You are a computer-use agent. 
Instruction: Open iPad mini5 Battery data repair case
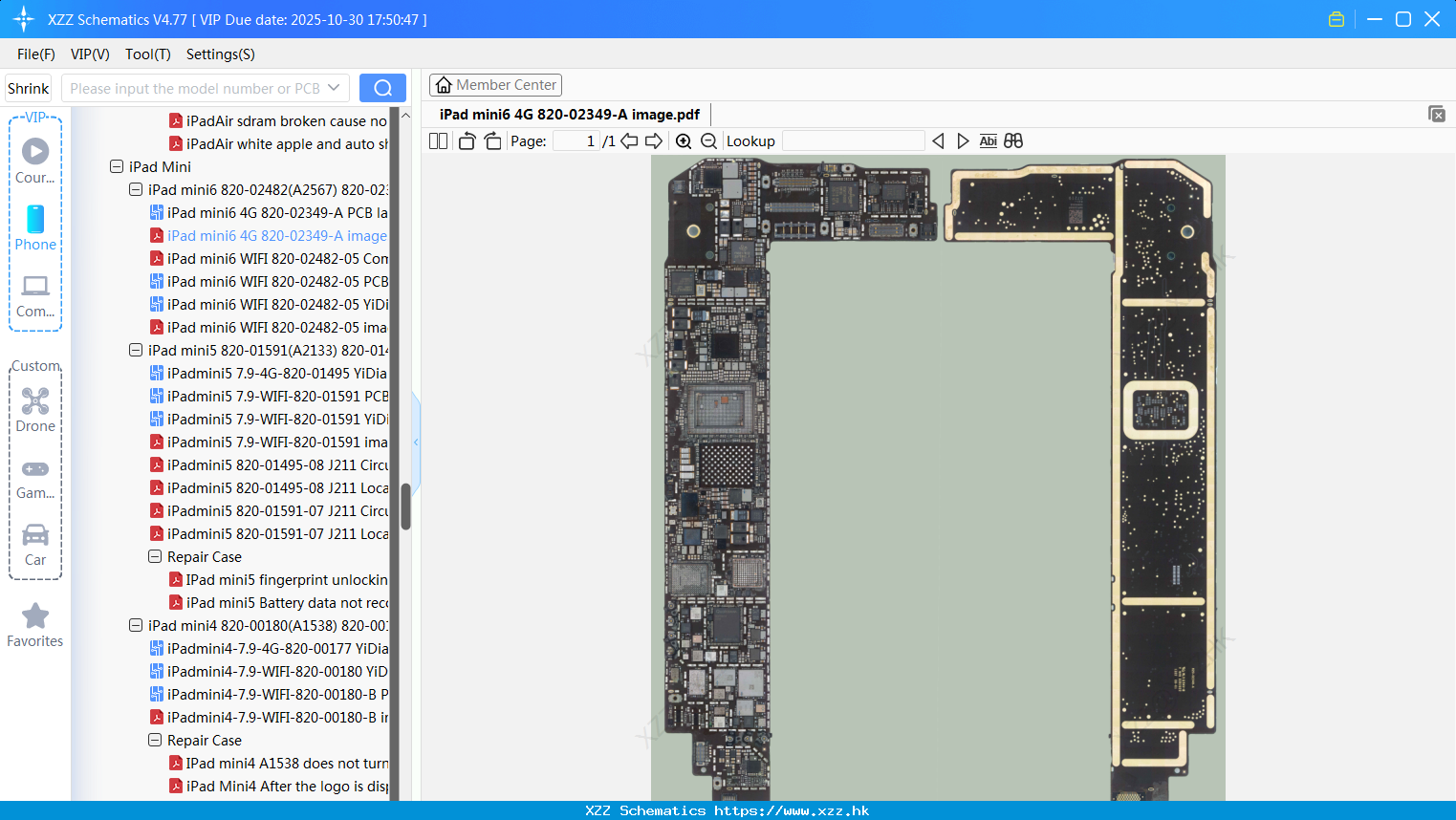tap(287, 602)
